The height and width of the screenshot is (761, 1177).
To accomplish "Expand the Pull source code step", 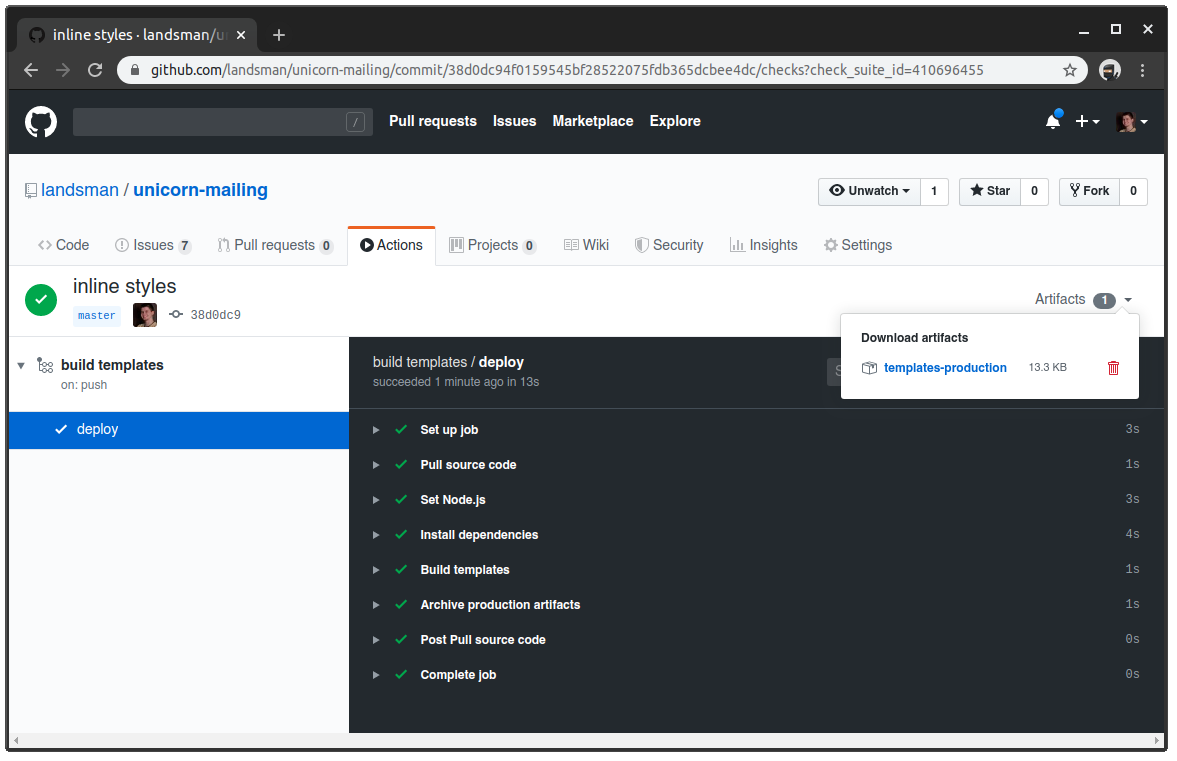I will click(x=376, y=465).
